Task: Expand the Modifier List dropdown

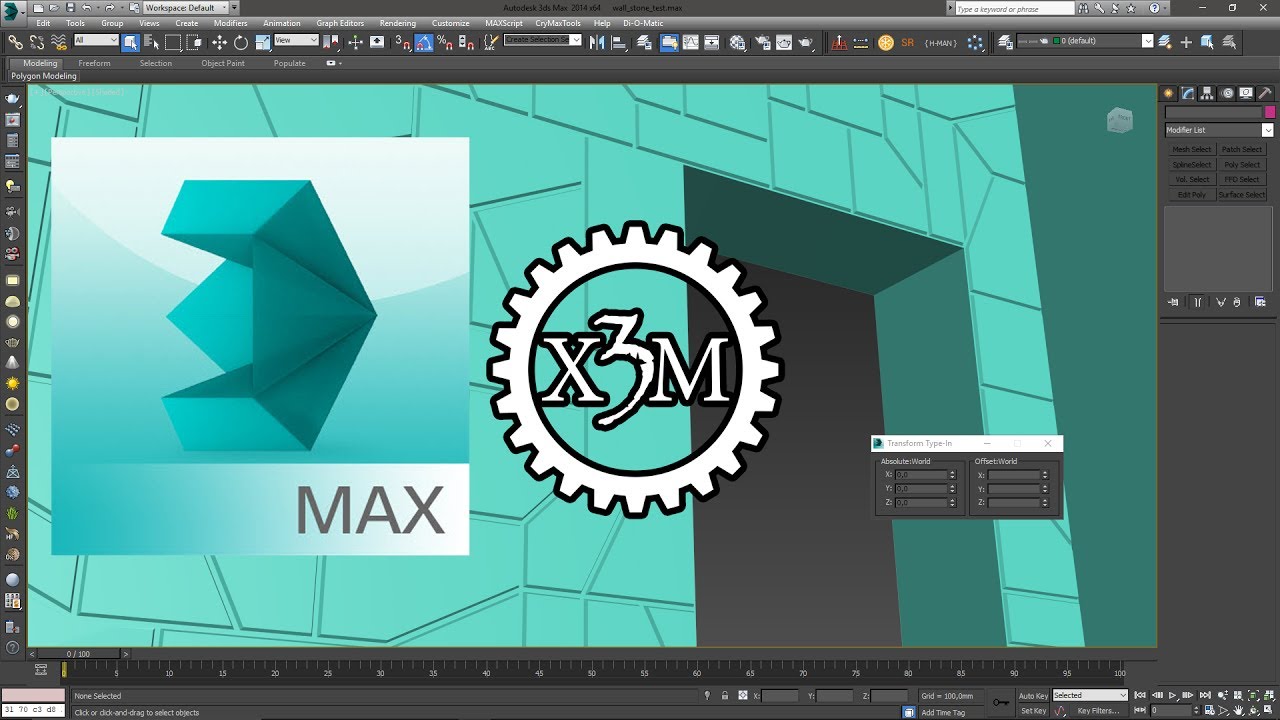Action: pos(1219,130)
